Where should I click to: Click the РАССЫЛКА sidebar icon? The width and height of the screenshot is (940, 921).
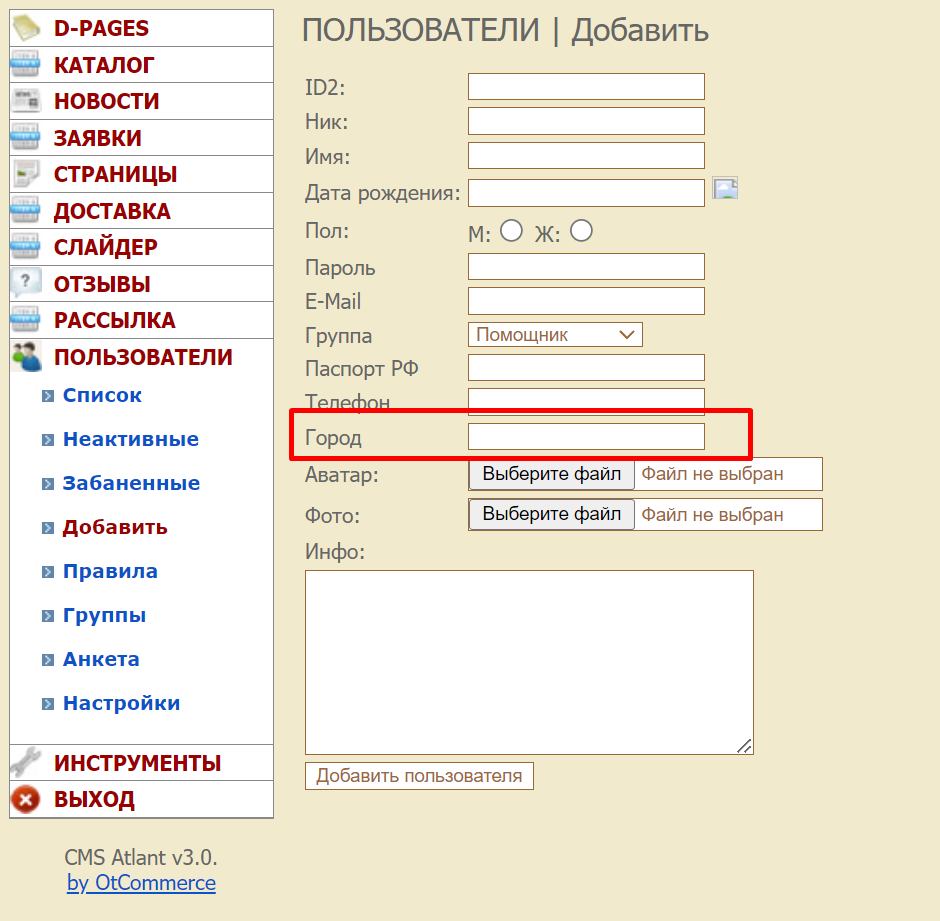26,320
